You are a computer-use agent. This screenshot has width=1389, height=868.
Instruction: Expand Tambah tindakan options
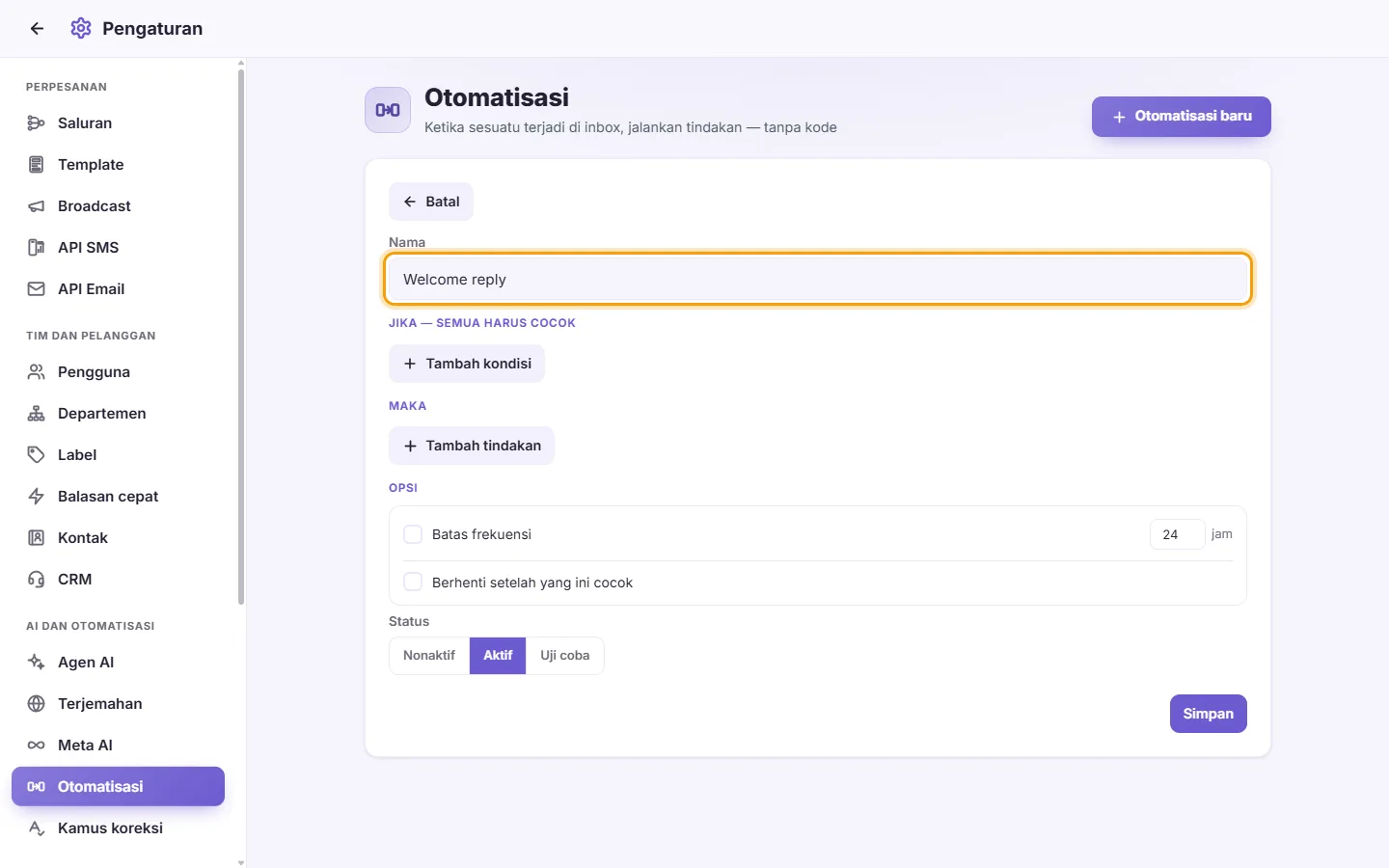point(472,446)
